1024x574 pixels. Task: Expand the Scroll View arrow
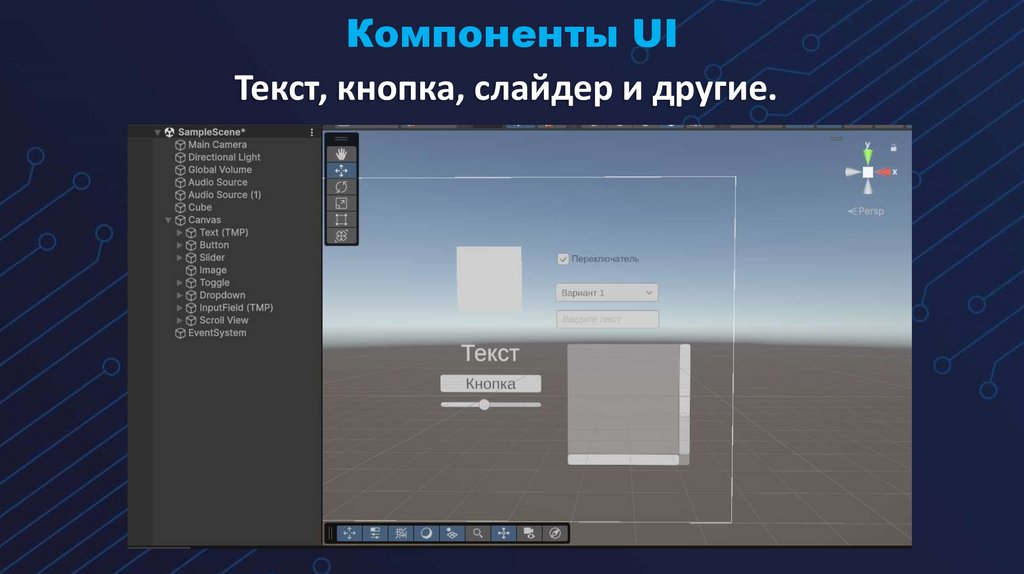click(x=180, y=320)
